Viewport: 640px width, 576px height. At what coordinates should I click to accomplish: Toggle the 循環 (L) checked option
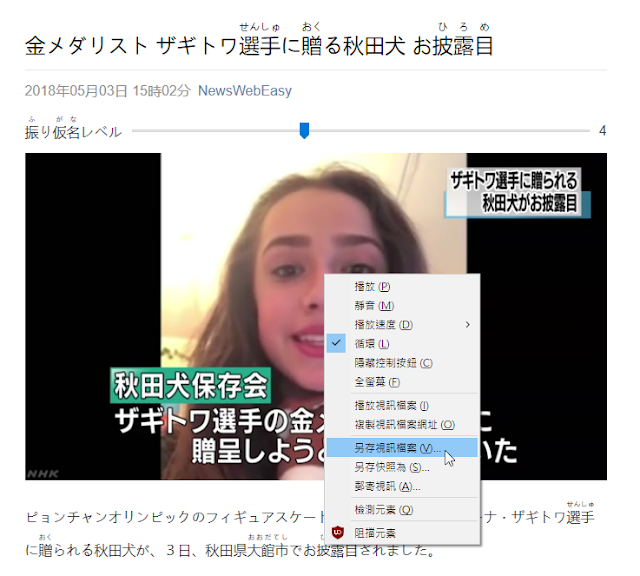click(x=402, y=344)
